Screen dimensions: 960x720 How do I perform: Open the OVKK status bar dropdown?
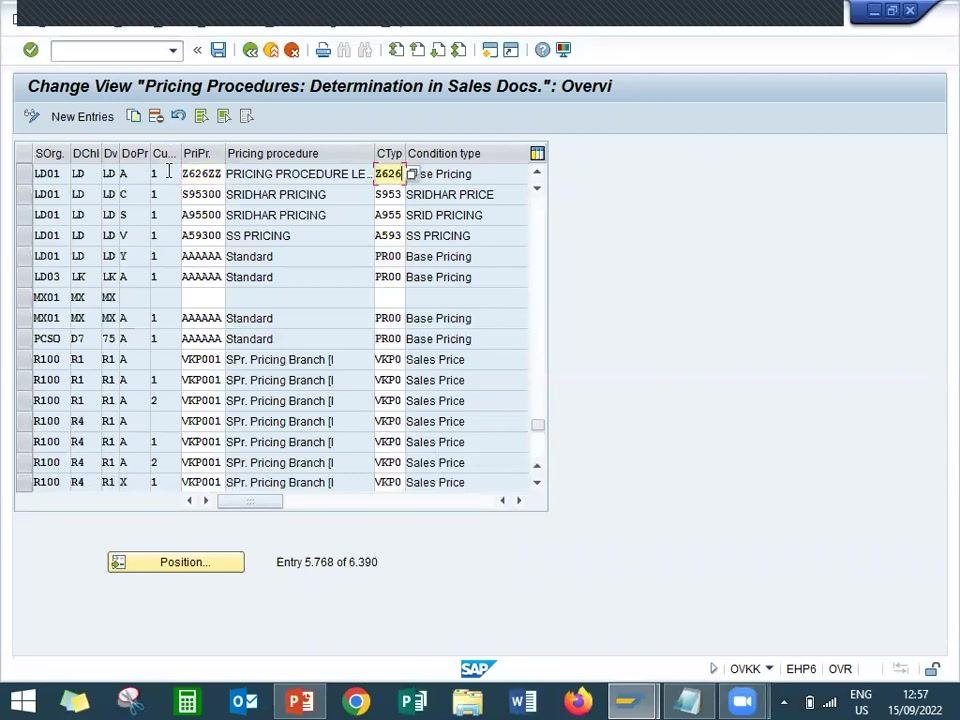[x=770, y=668]
